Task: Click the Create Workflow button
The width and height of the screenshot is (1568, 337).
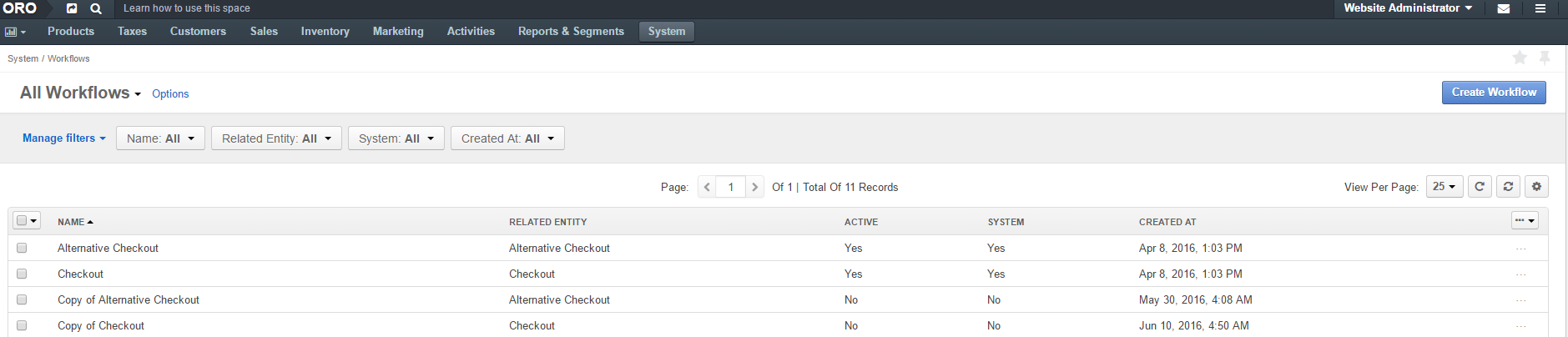Action: pyautogui.click(x=1494, y=93)
